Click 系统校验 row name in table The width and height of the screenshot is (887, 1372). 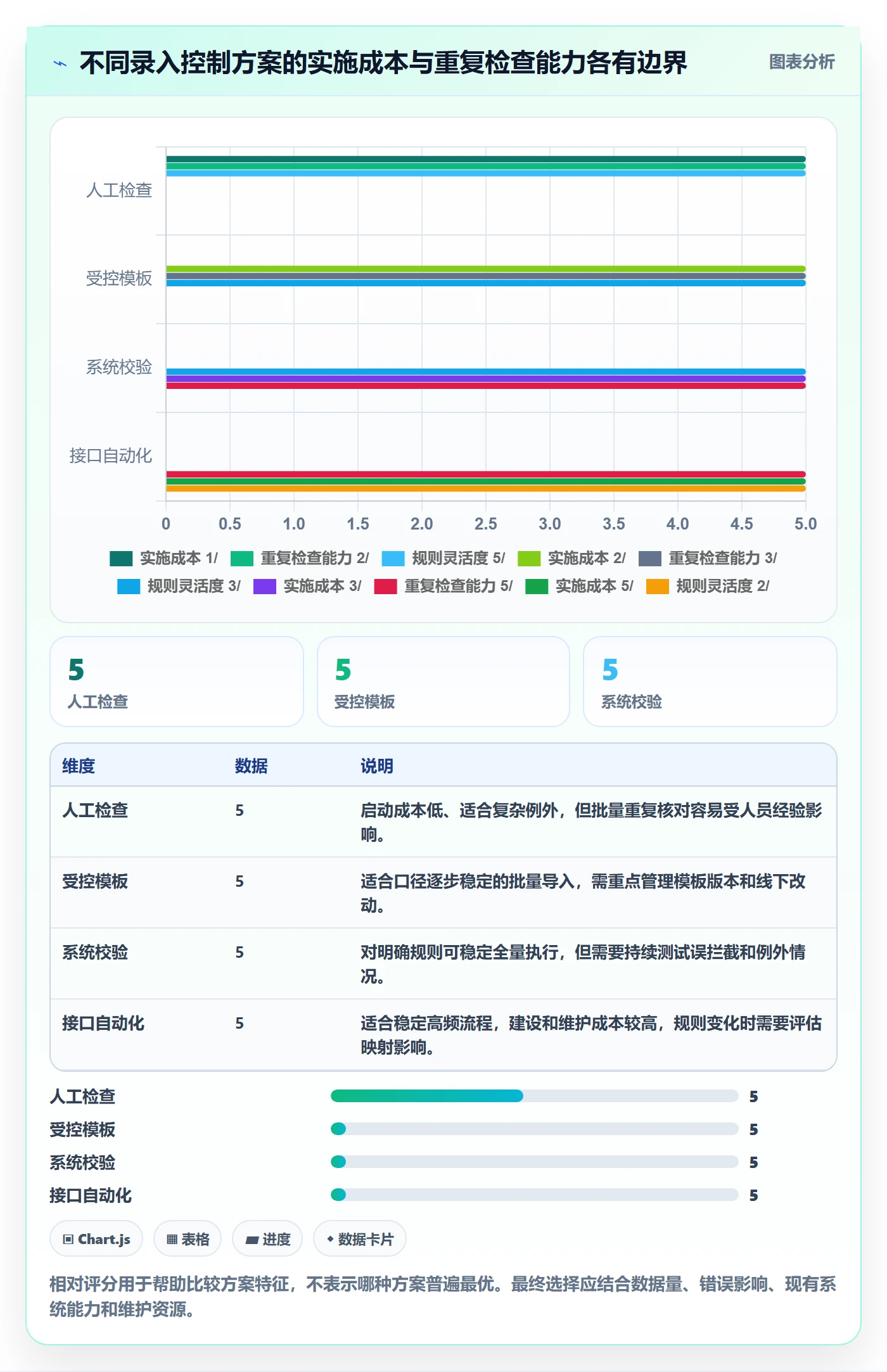pyautogui.click(x=95, y=952)
